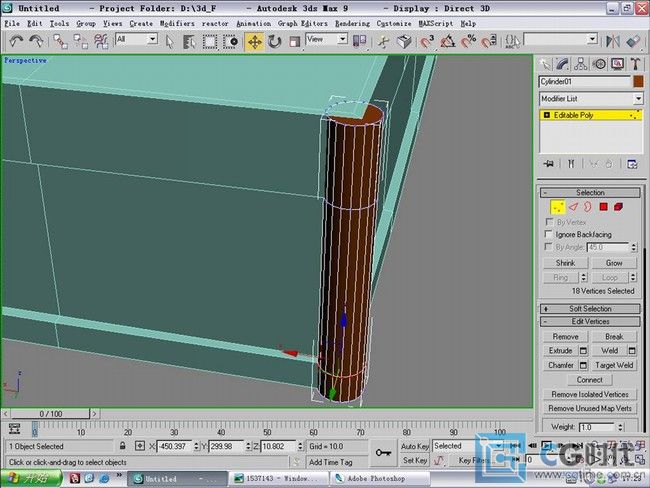Toggle Spinner Snap icon

[489, 41]
